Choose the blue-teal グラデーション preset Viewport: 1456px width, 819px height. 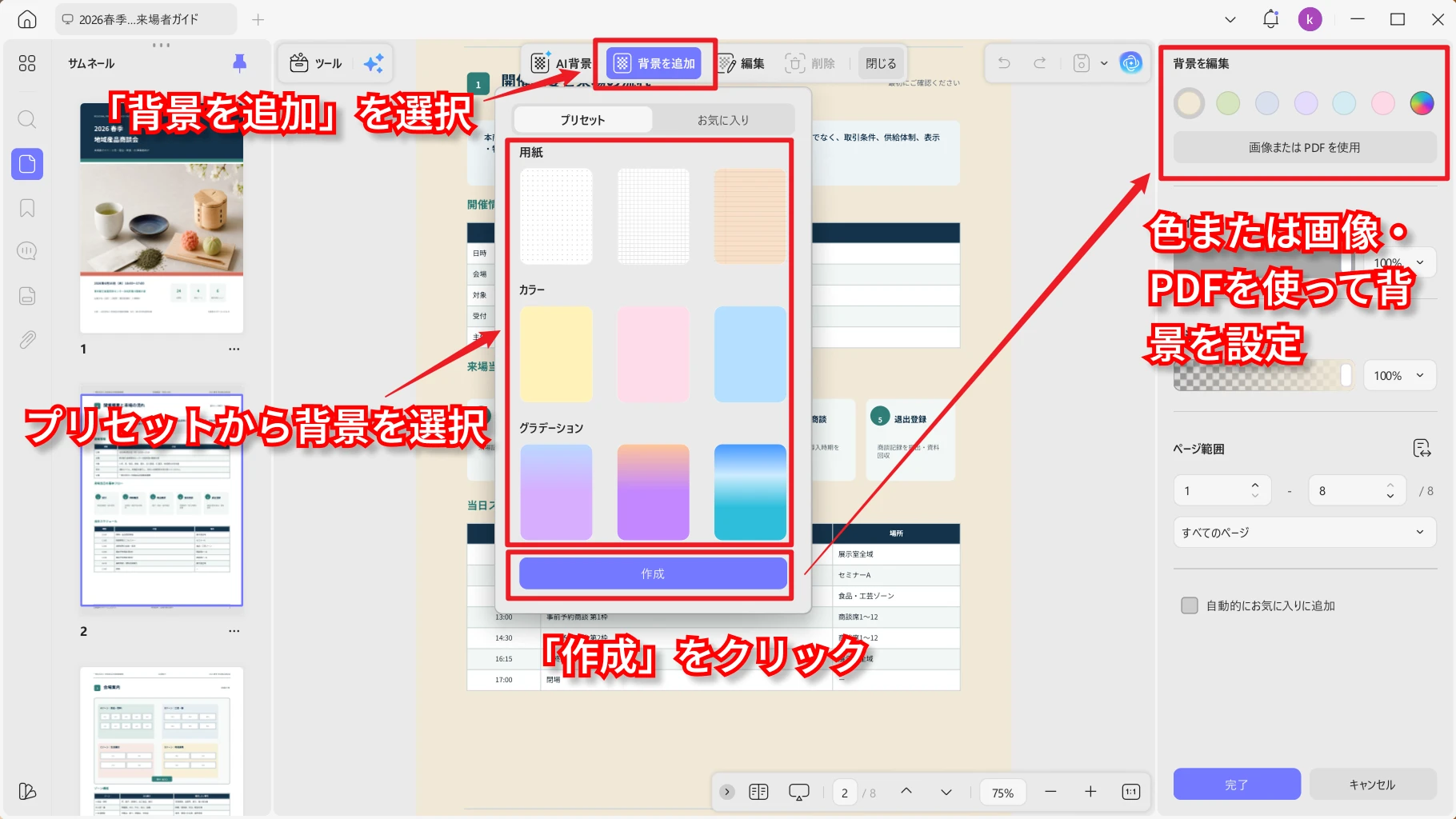coord(750,493)
